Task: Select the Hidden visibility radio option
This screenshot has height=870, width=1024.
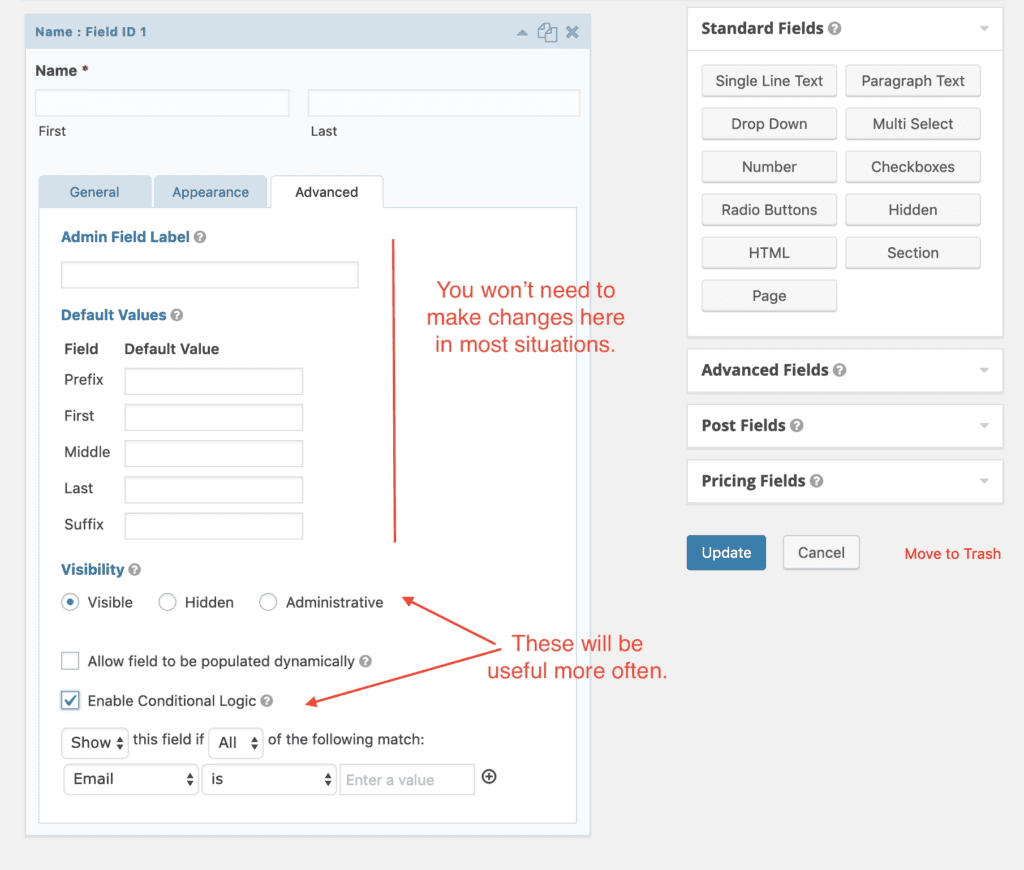Action: click(x=167, y=602)
